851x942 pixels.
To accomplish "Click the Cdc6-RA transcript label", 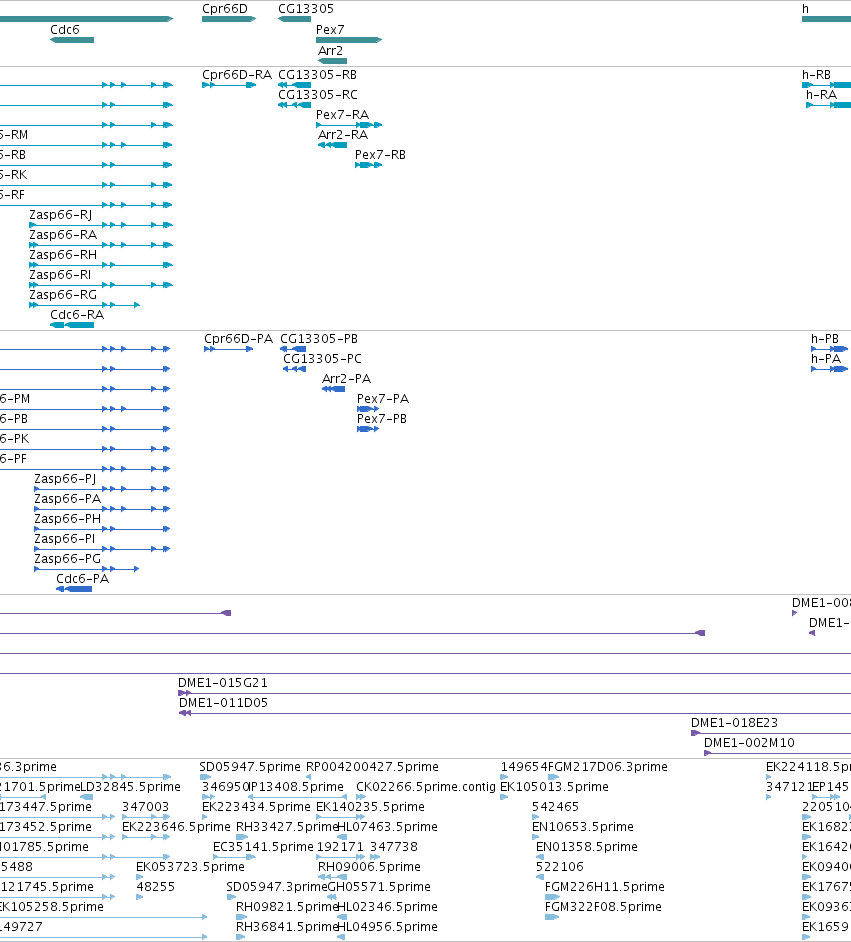I will click(x=77, y=314).
